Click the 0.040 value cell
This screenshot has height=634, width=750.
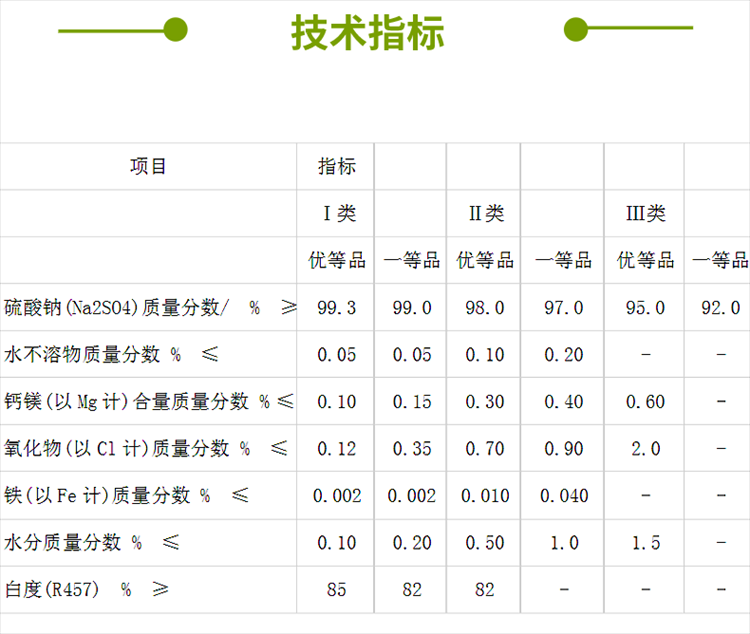[563, 496]
